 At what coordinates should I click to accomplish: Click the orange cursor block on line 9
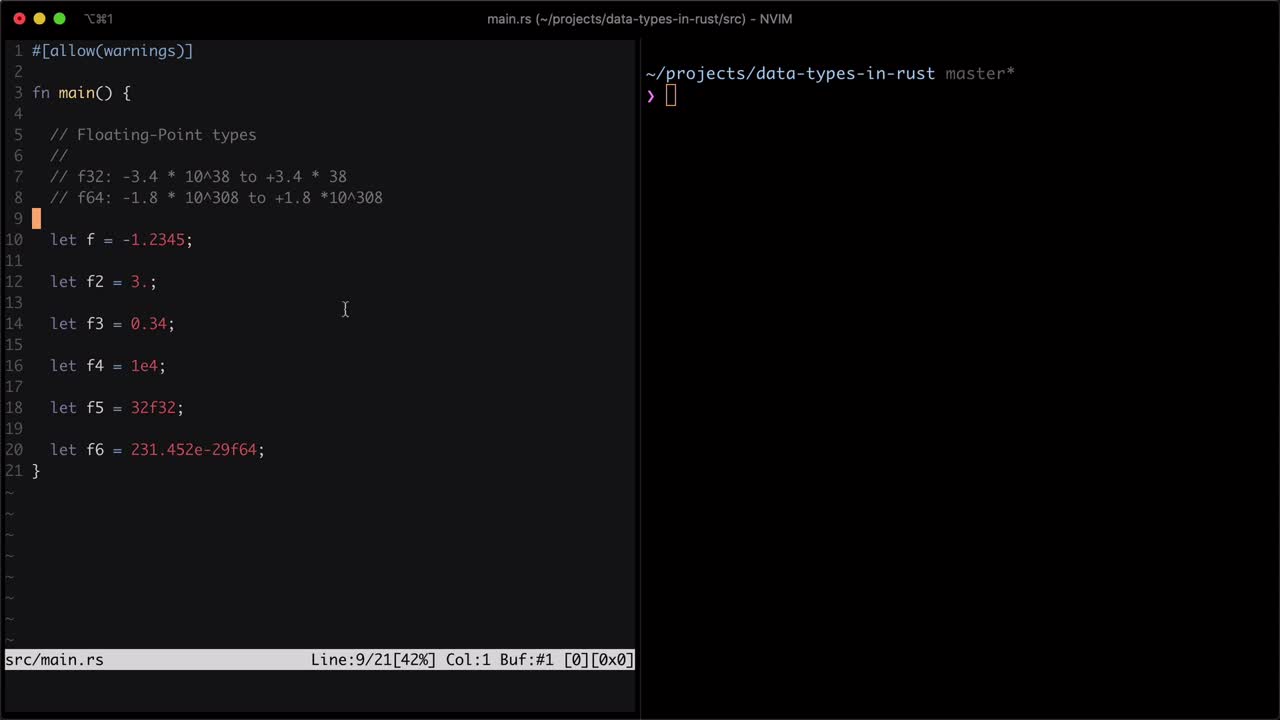pyautogui.click(x=36, y=219)
